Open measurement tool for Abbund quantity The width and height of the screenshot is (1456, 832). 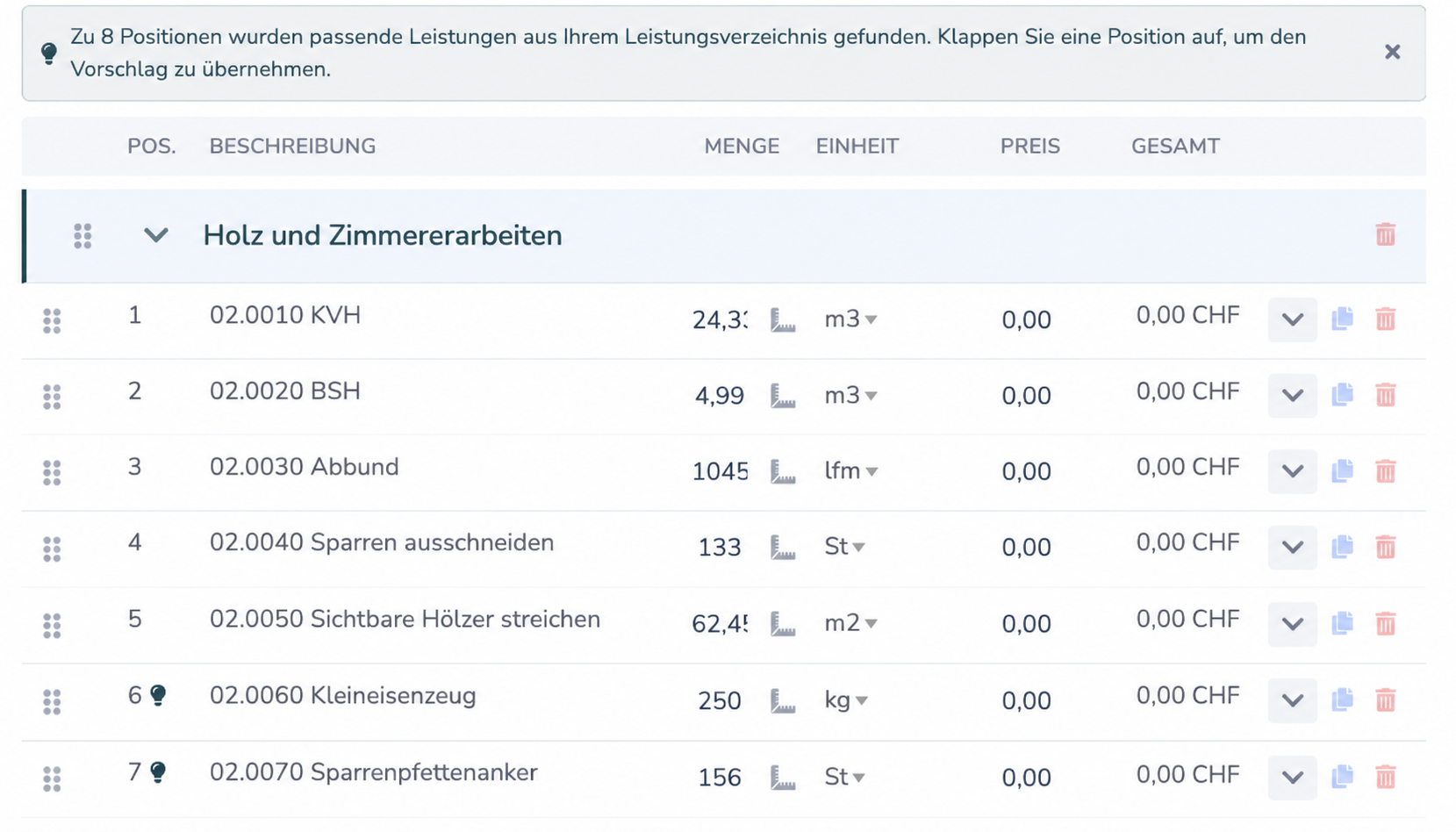tap(783, 471)
